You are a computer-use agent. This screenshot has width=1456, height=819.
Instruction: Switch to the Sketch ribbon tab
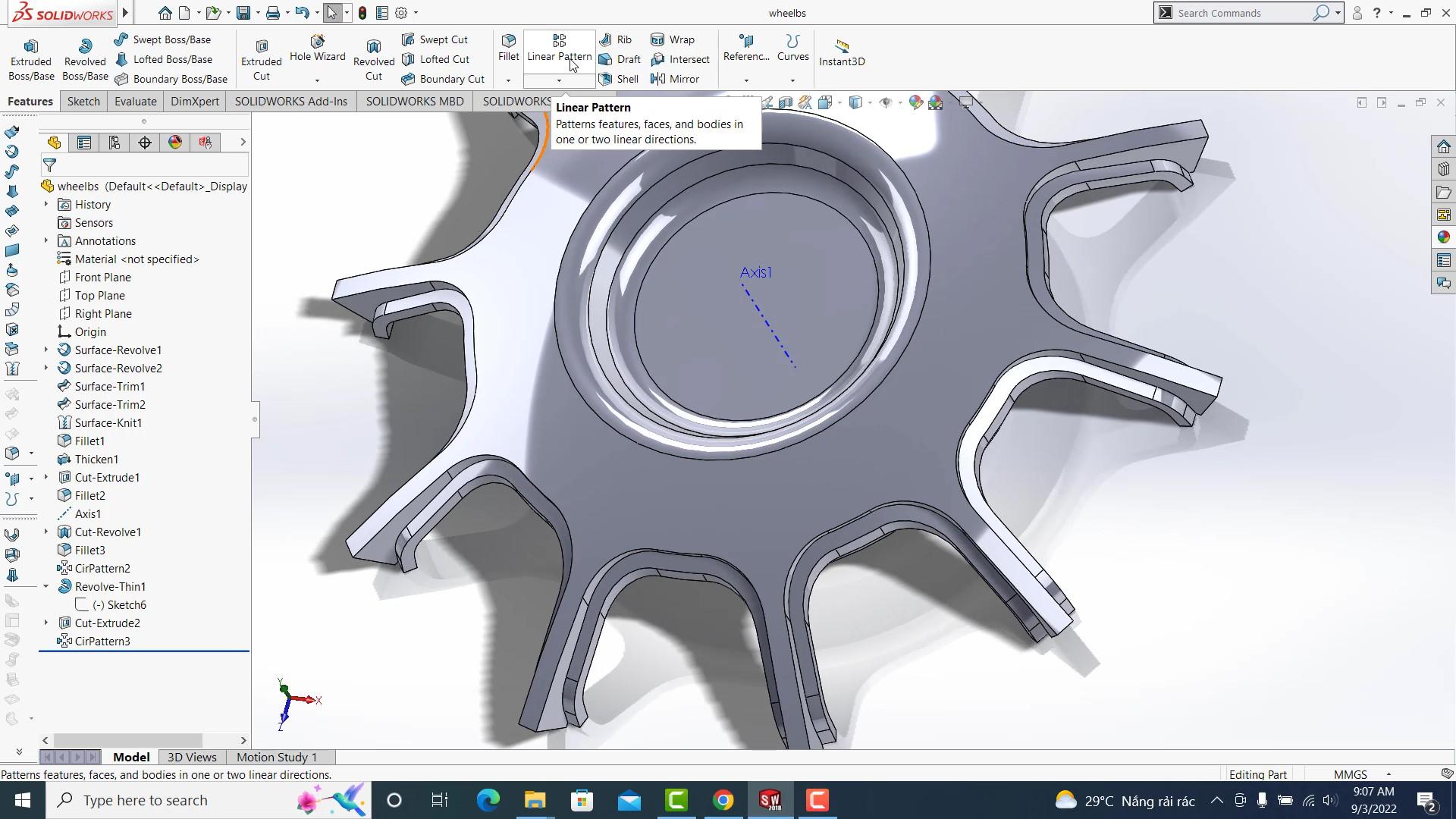click(x=83, y=101)
